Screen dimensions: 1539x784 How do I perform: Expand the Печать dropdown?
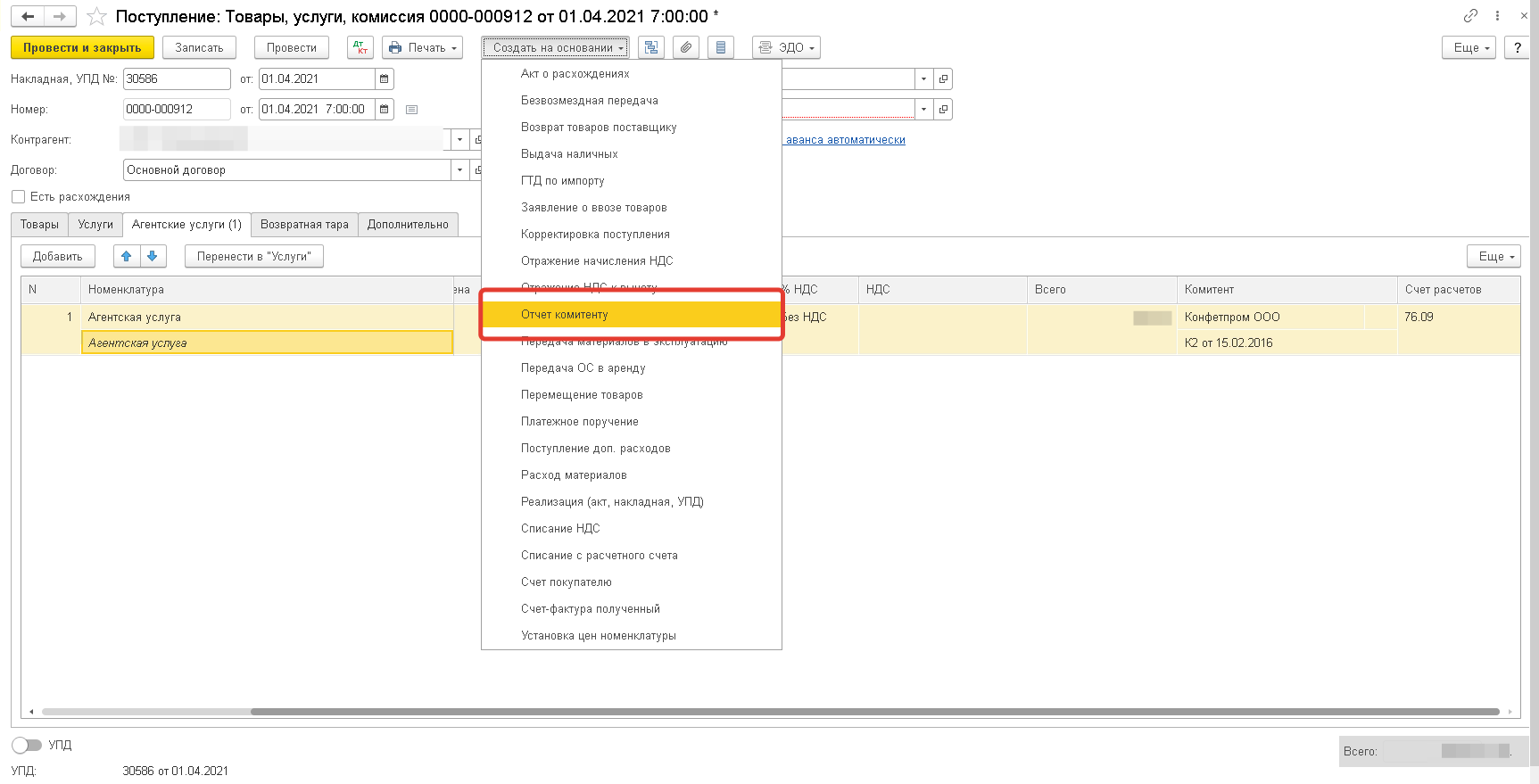(x=423, y=47)
